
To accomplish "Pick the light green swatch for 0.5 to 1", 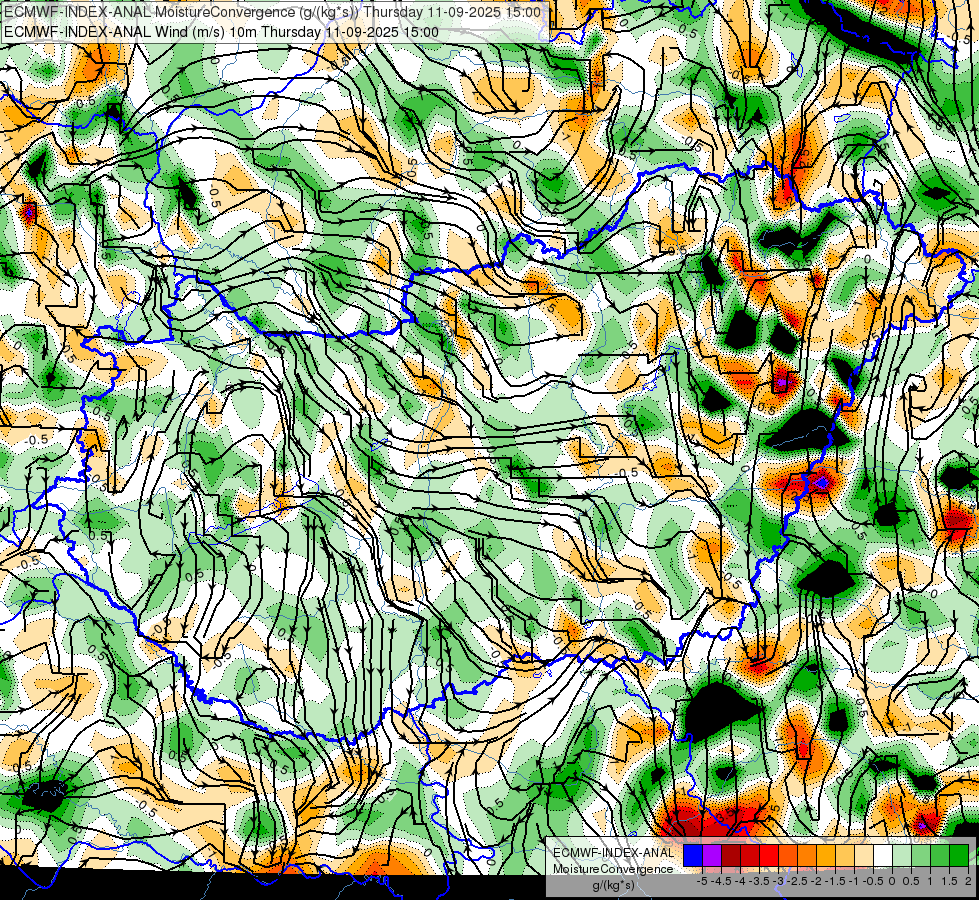I will (921, 856).
